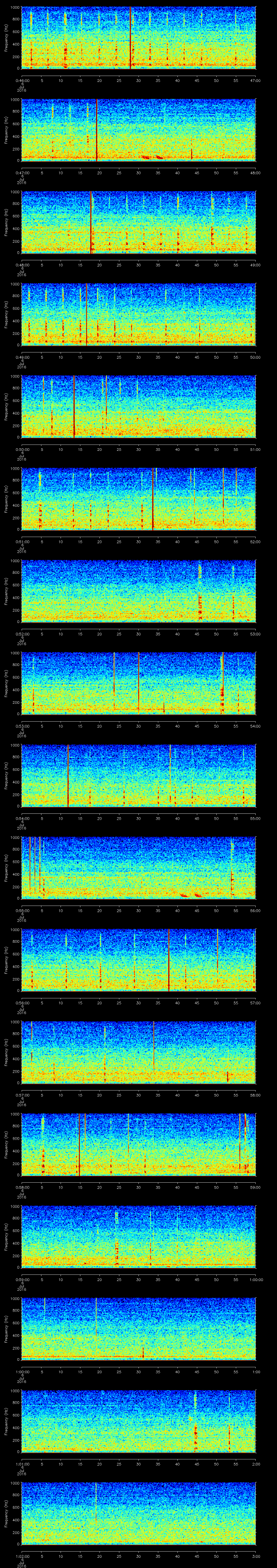Click the 0:50:00 start time label
The width and height of the screenshot is (277, 1568).
click(22, 449)
